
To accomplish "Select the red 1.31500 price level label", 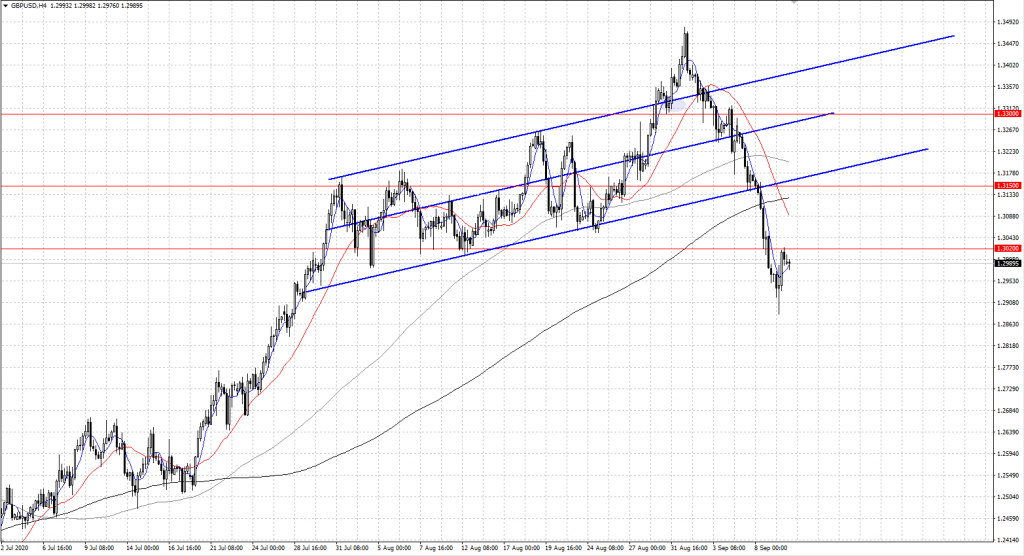I will point(1007,186).
